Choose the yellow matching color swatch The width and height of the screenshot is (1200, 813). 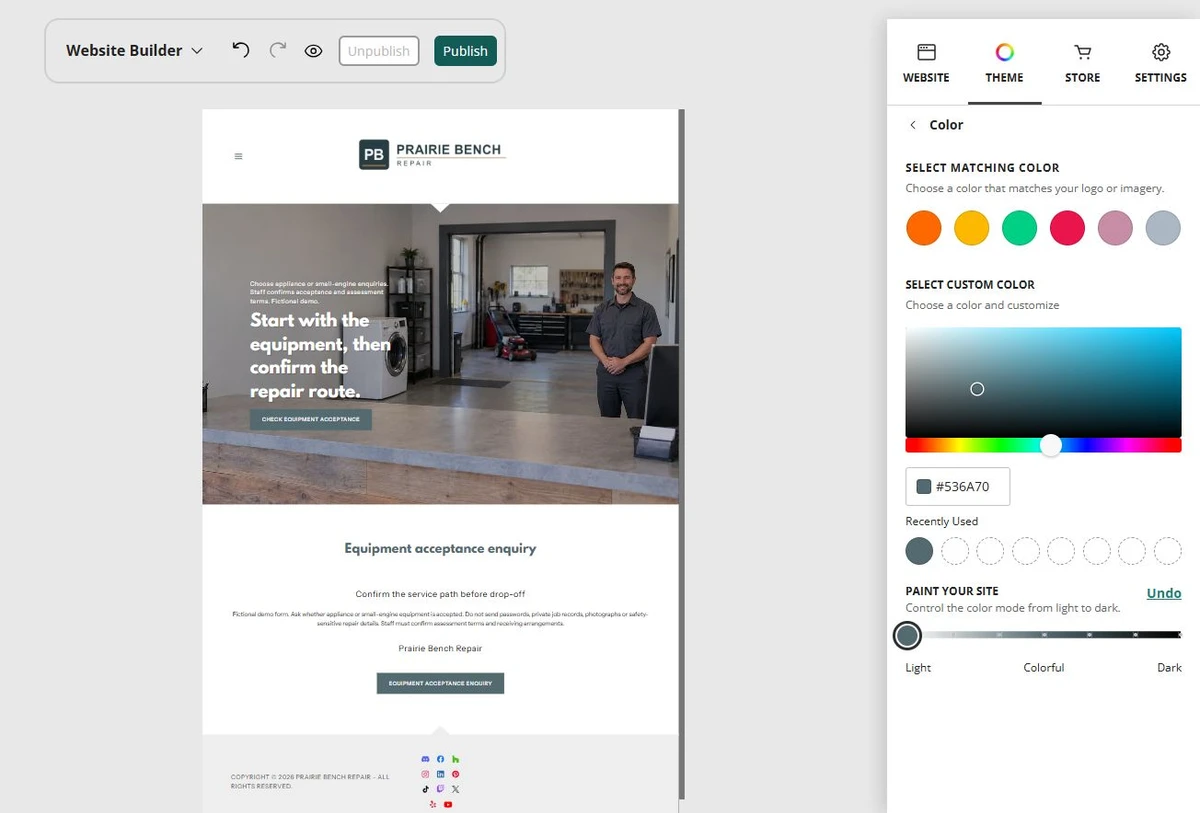[972, 228]
